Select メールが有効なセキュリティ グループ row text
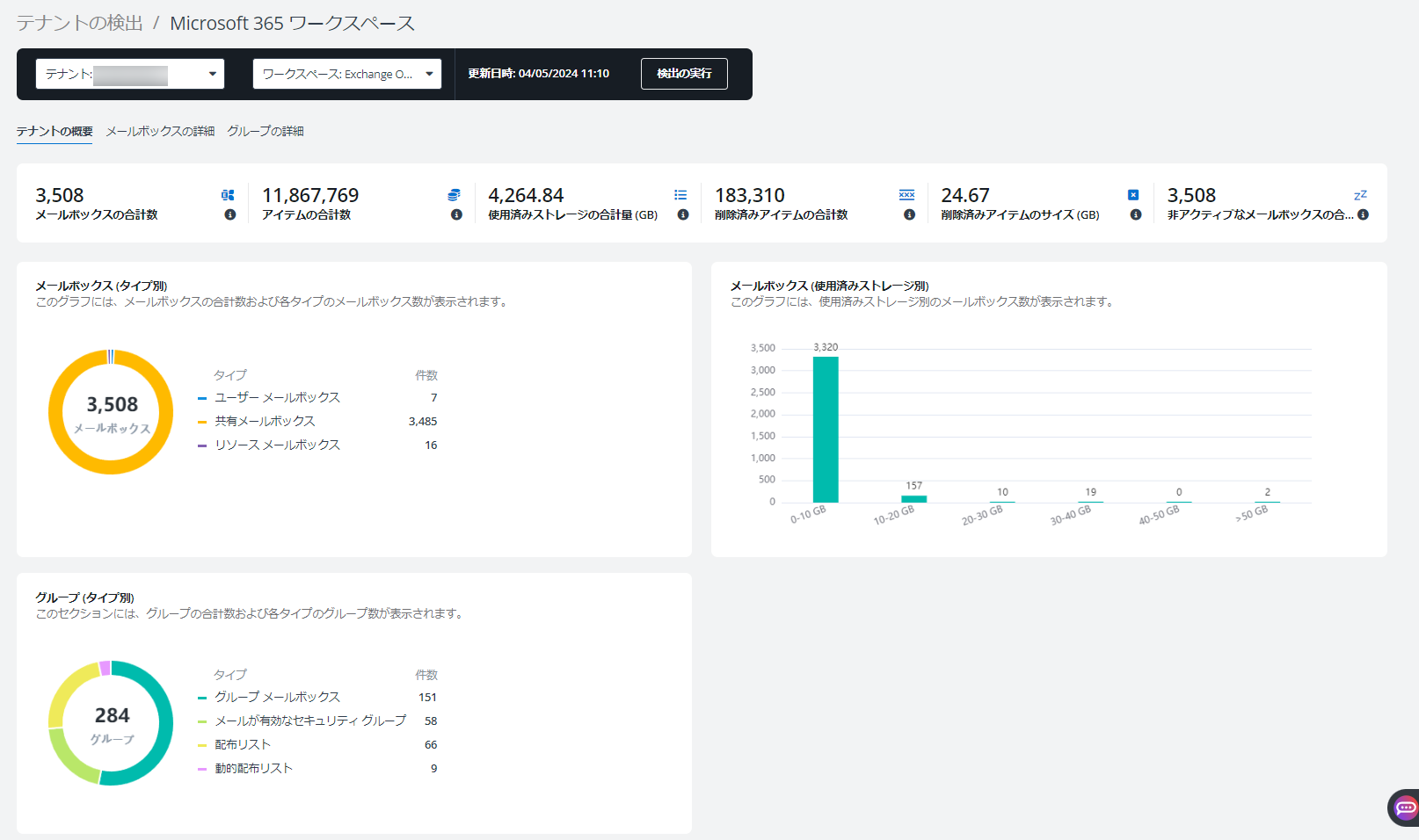Viewport: 1419px width, 840px height. [x=310, y=721]
